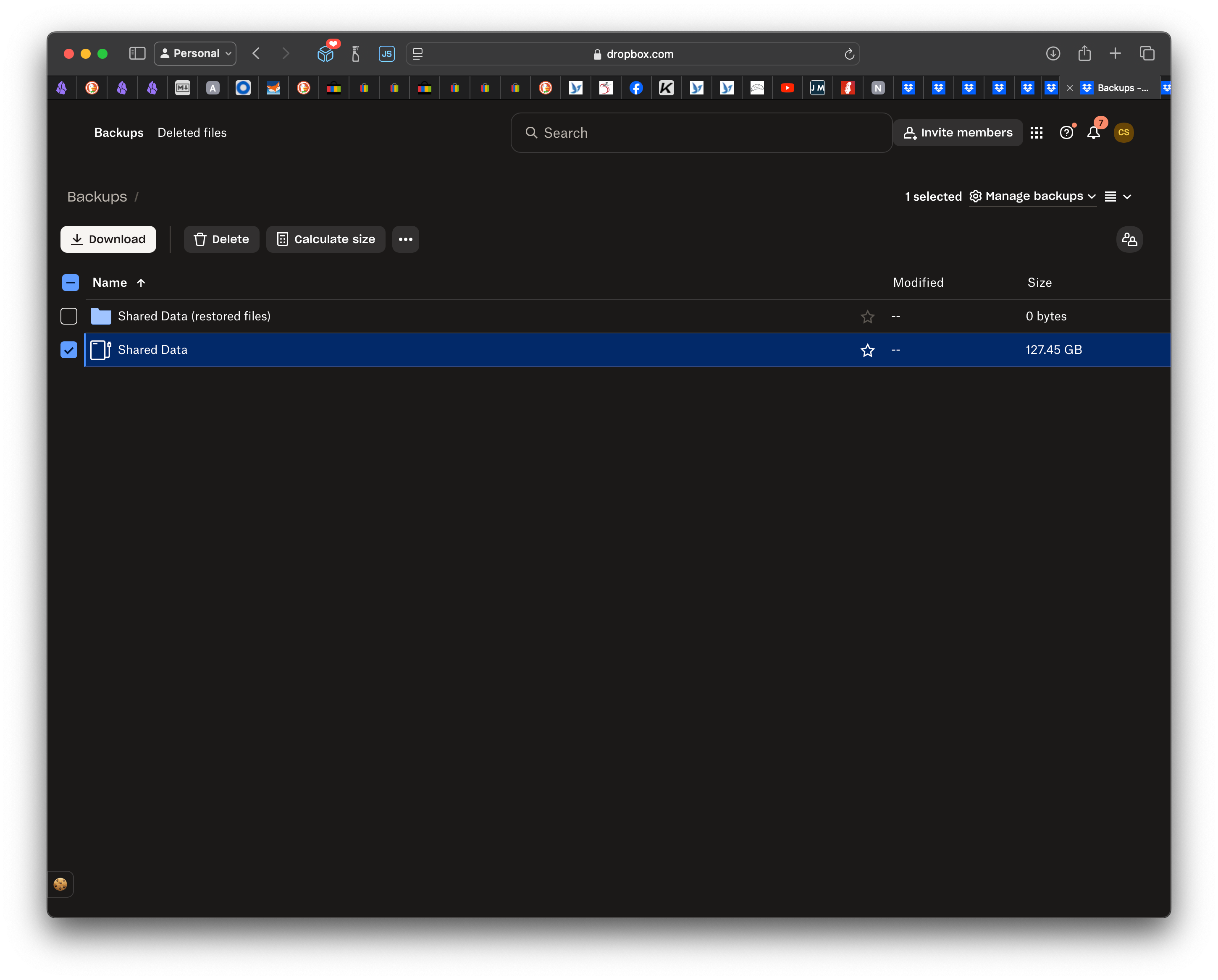
Task: Open the Personal profile dropdown in Safari
Action: pos(195,54)
